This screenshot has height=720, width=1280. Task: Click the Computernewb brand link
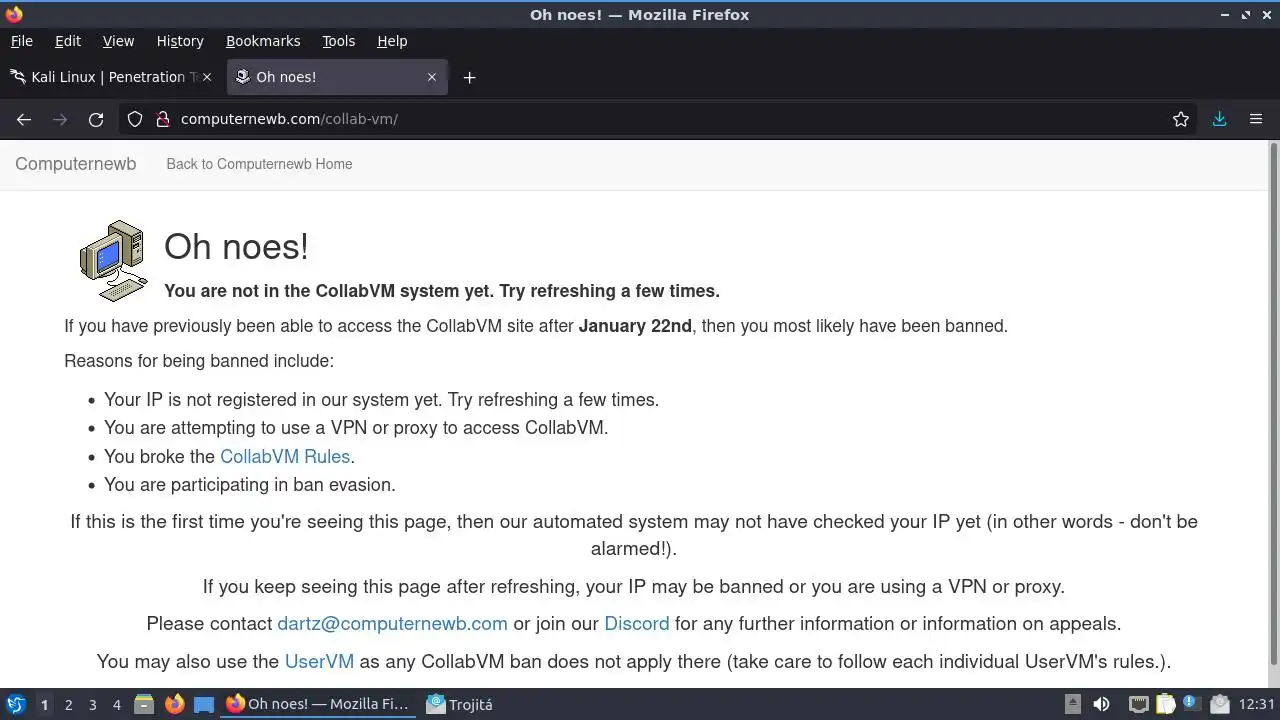[x=76, y=164]
